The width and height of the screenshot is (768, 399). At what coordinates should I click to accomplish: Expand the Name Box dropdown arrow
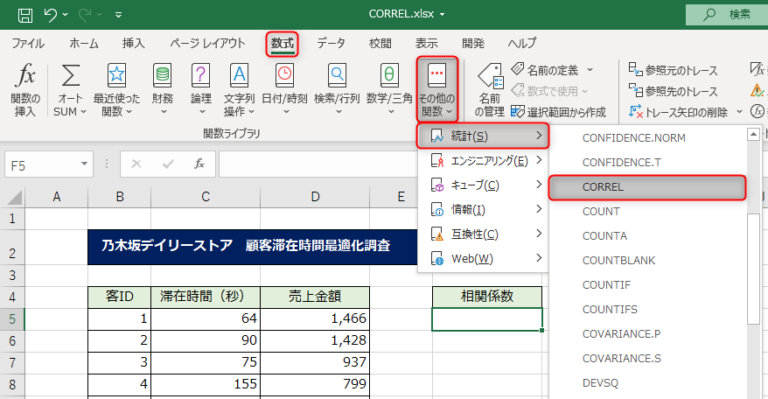tap(84, 164)
